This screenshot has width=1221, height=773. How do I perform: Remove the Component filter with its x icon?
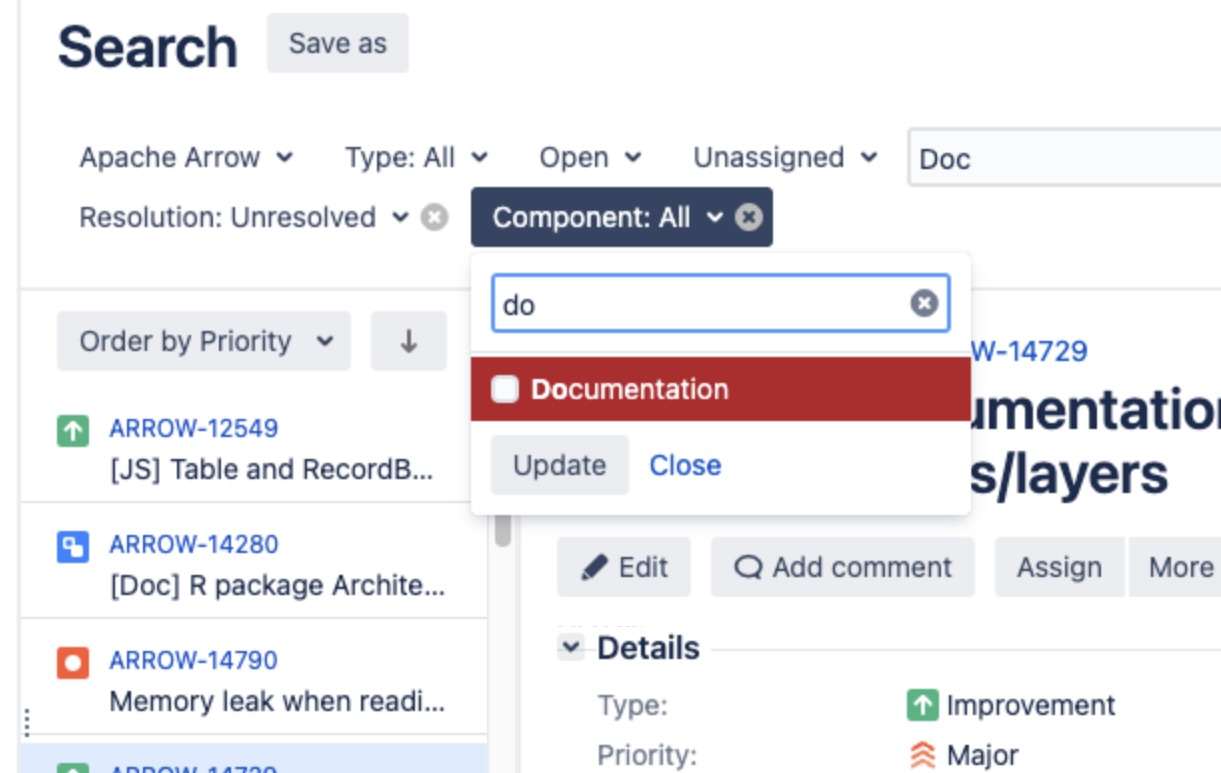click(x=749, y=218)
